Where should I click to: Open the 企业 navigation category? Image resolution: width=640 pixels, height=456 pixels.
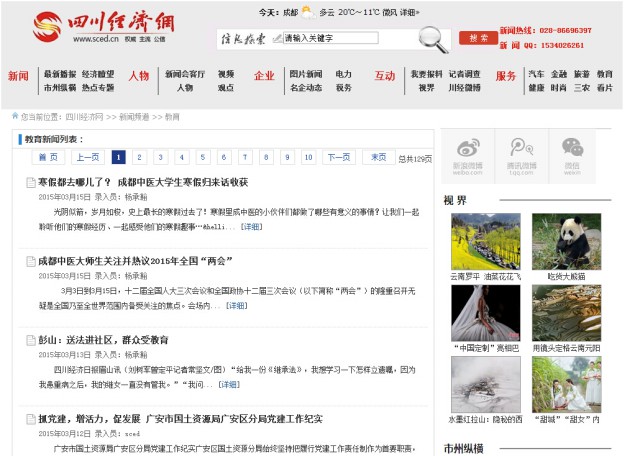264,76
